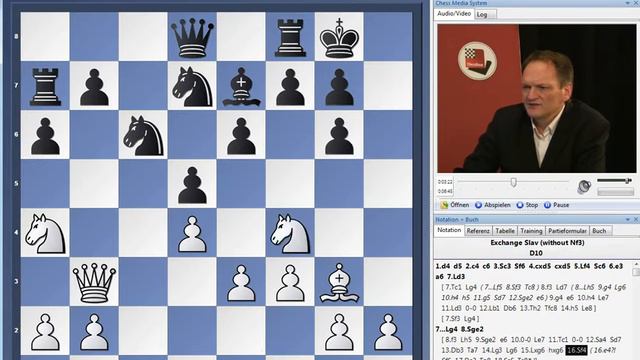
Task: Select the black bishop on e7
Action: click(x=241, y=87)
